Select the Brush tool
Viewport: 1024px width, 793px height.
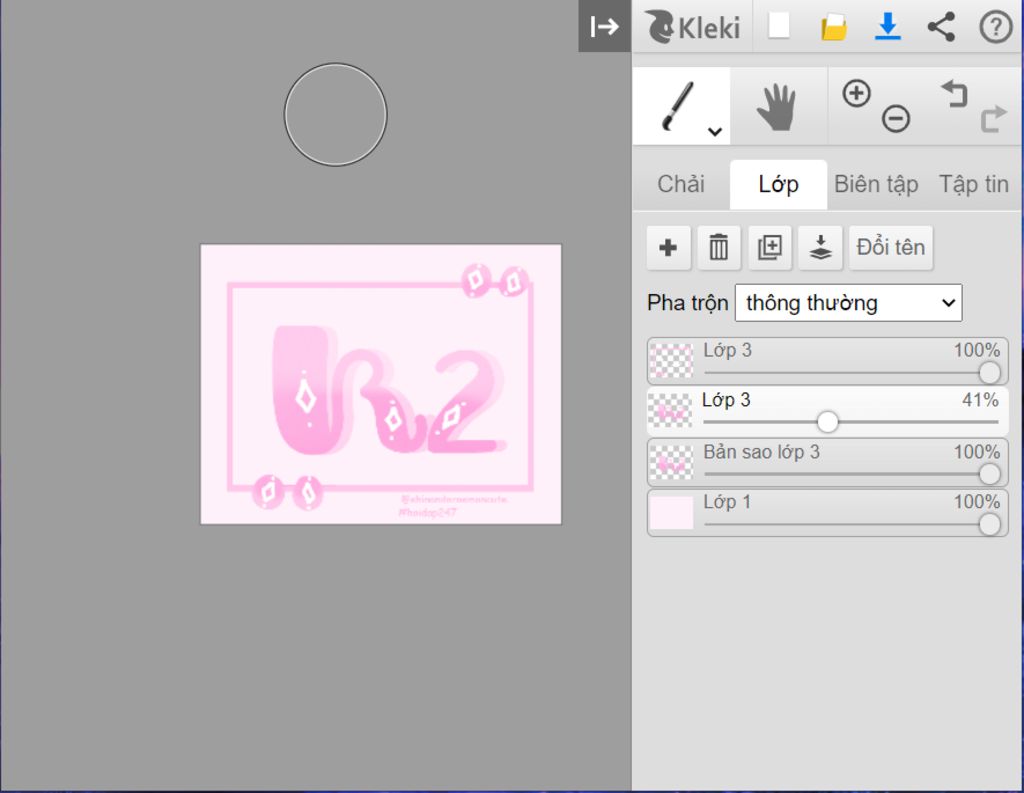680,106
